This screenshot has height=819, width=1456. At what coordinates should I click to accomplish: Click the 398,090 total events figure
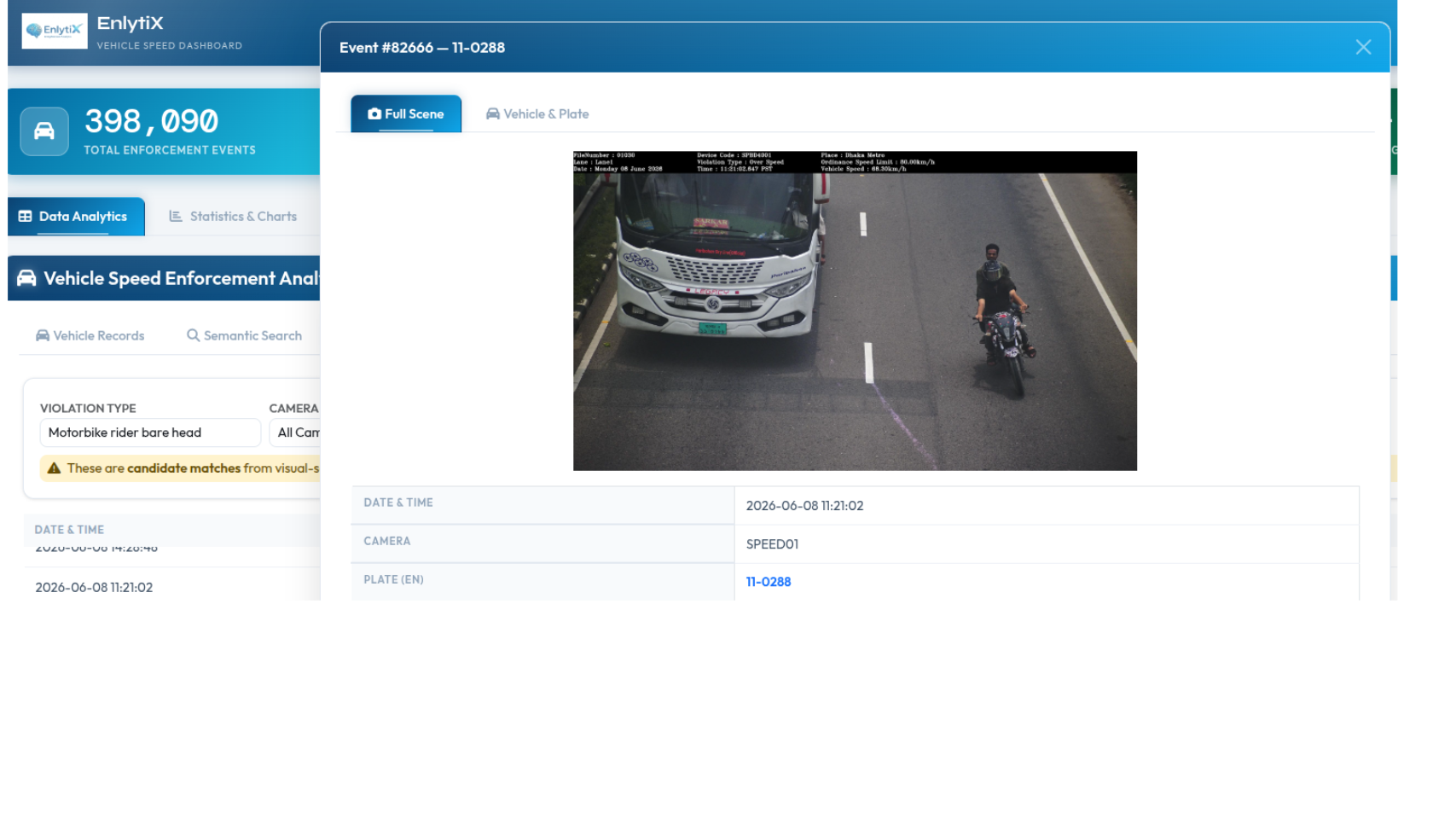pos(152,121)
